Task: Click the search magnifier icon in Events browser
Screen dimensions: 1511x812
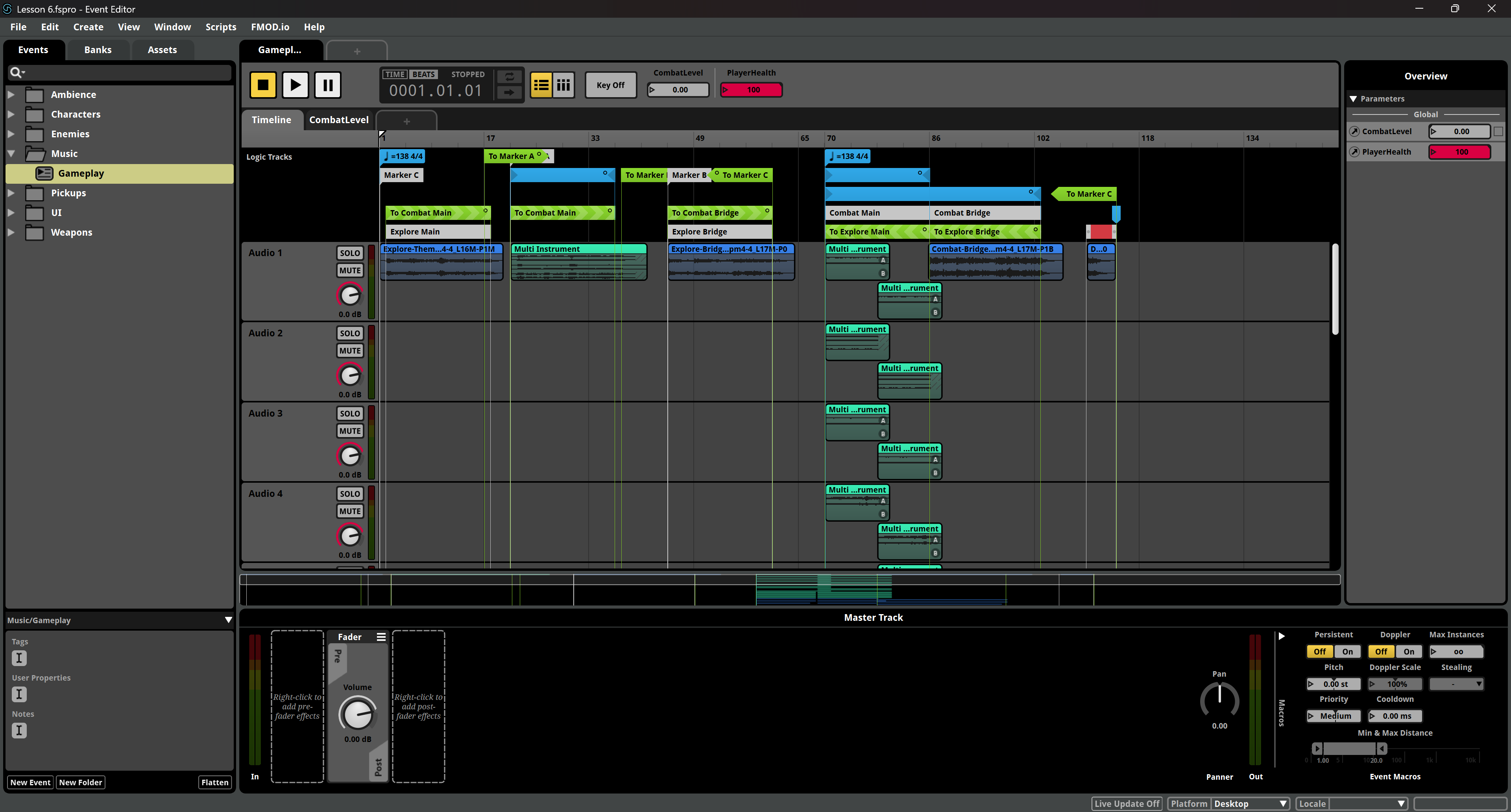Action: coord(17,72)
